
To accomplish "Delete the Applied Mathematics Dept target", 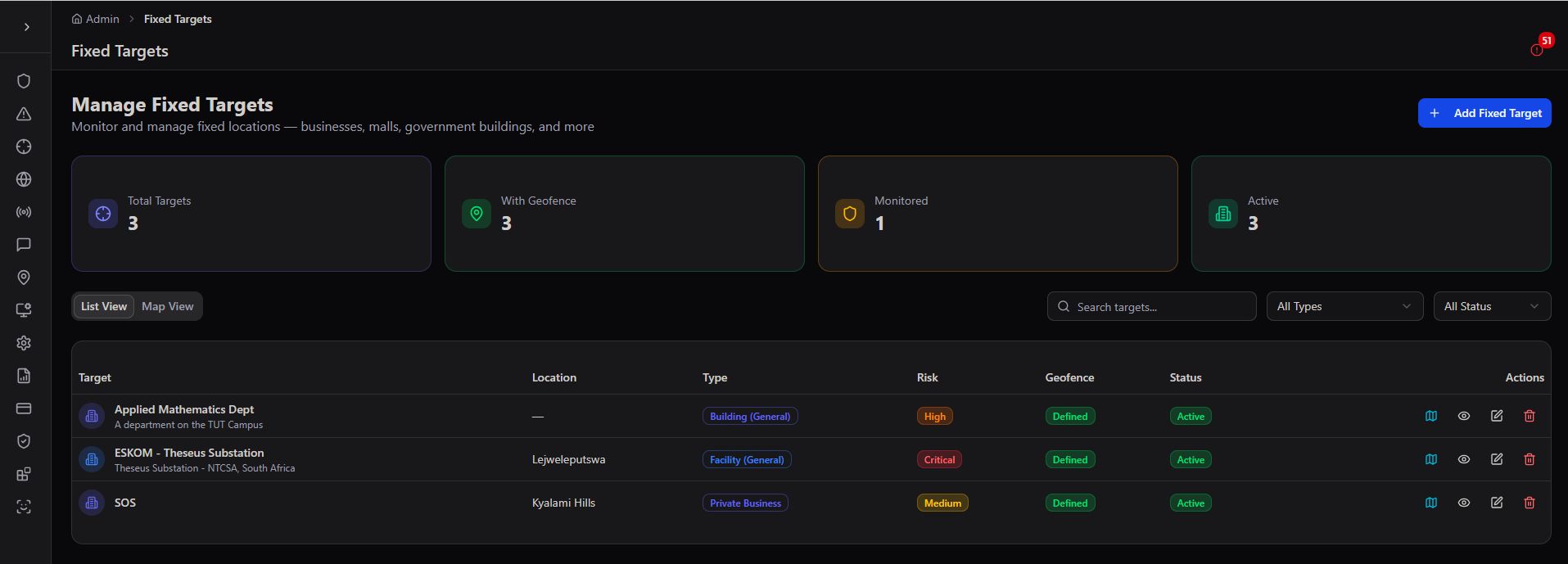I will (x=1530, y=416).
